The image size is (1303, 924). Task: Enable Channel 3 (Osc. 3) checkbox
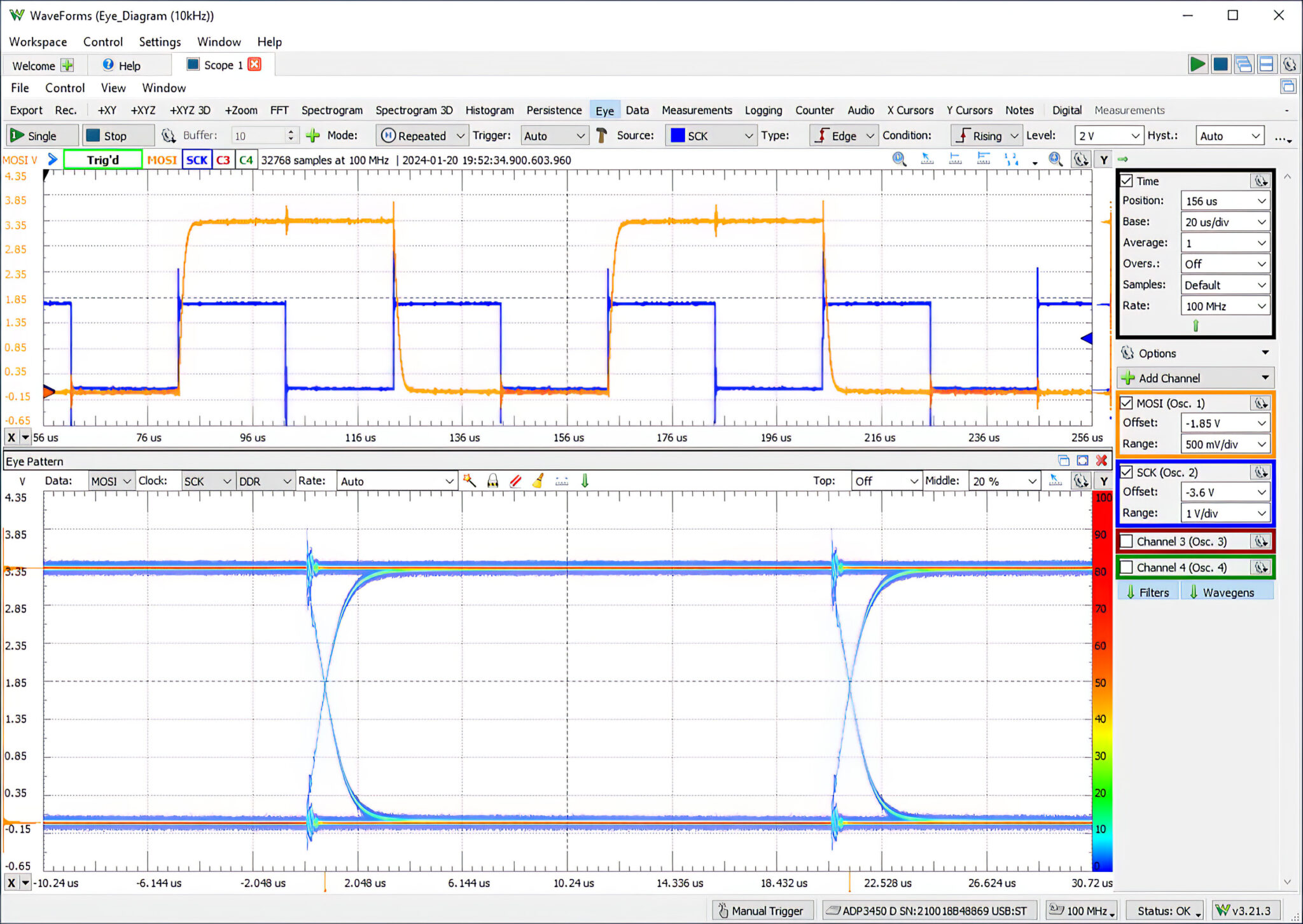click(x=1127, y=541)
